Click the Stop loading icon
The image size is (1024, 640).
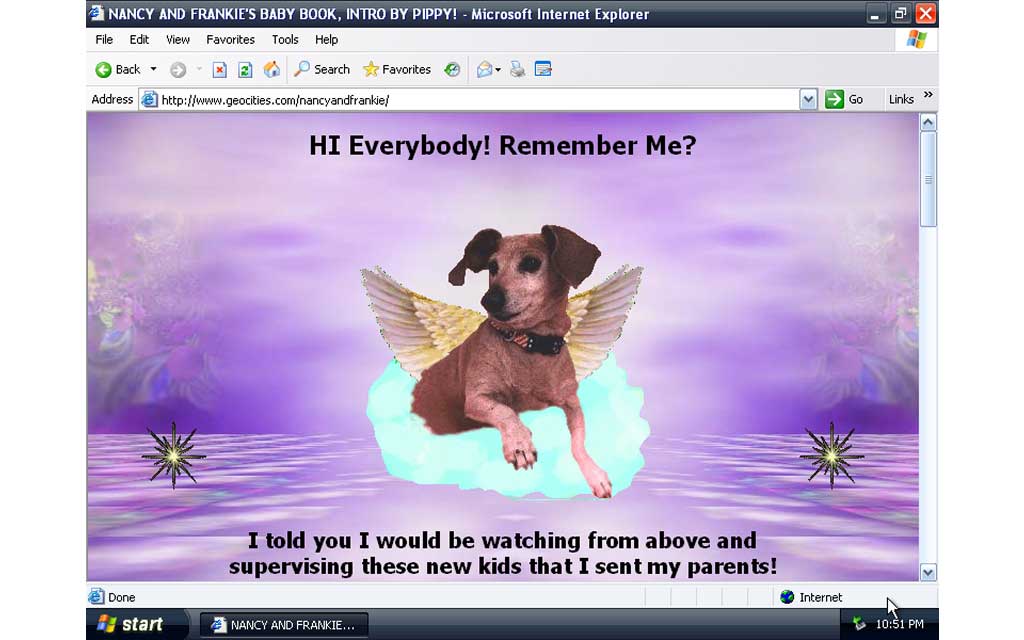(220, 70)
